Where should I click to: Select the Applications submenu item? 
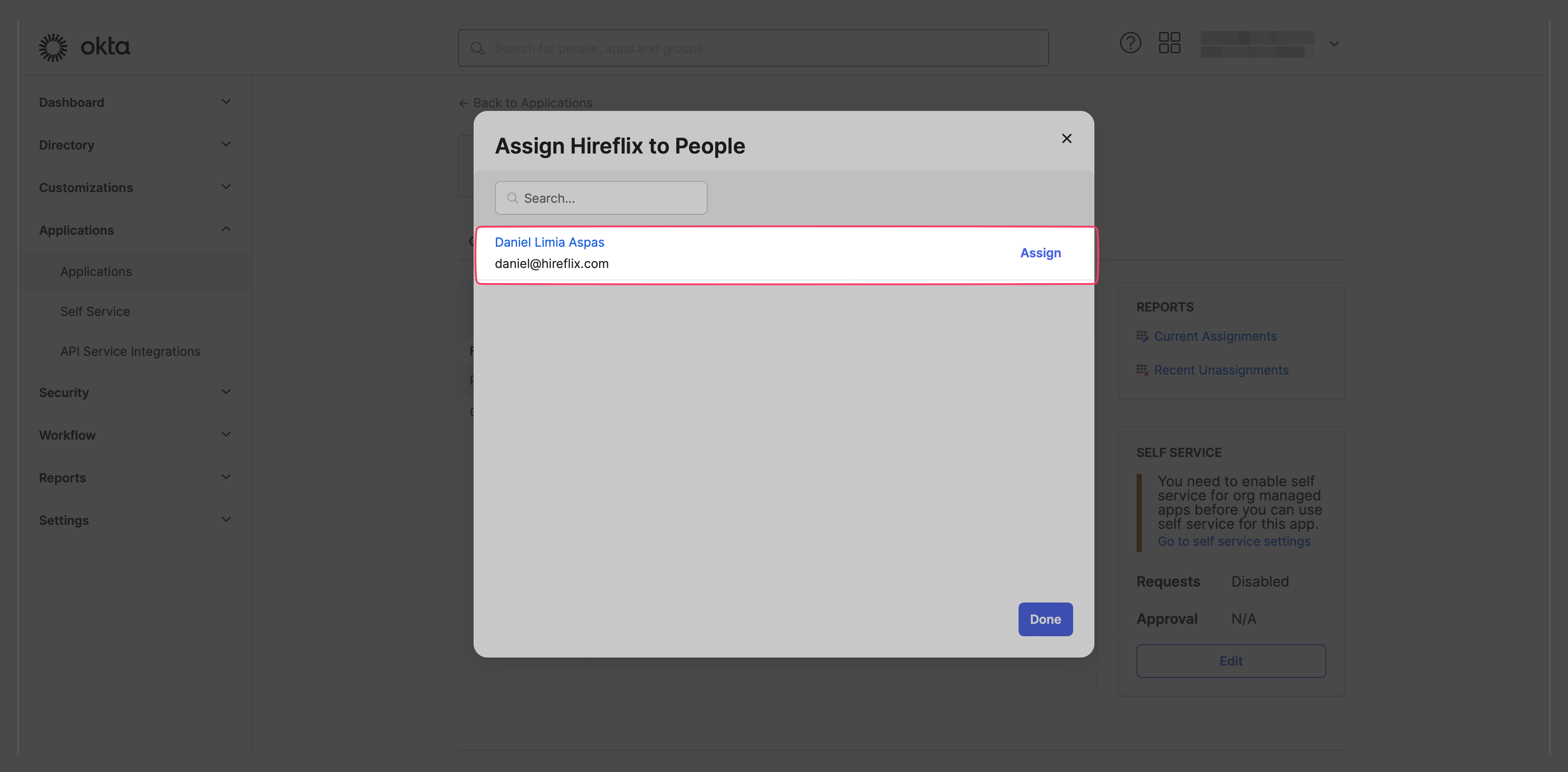pyautogui.click(x=135, y=272)
